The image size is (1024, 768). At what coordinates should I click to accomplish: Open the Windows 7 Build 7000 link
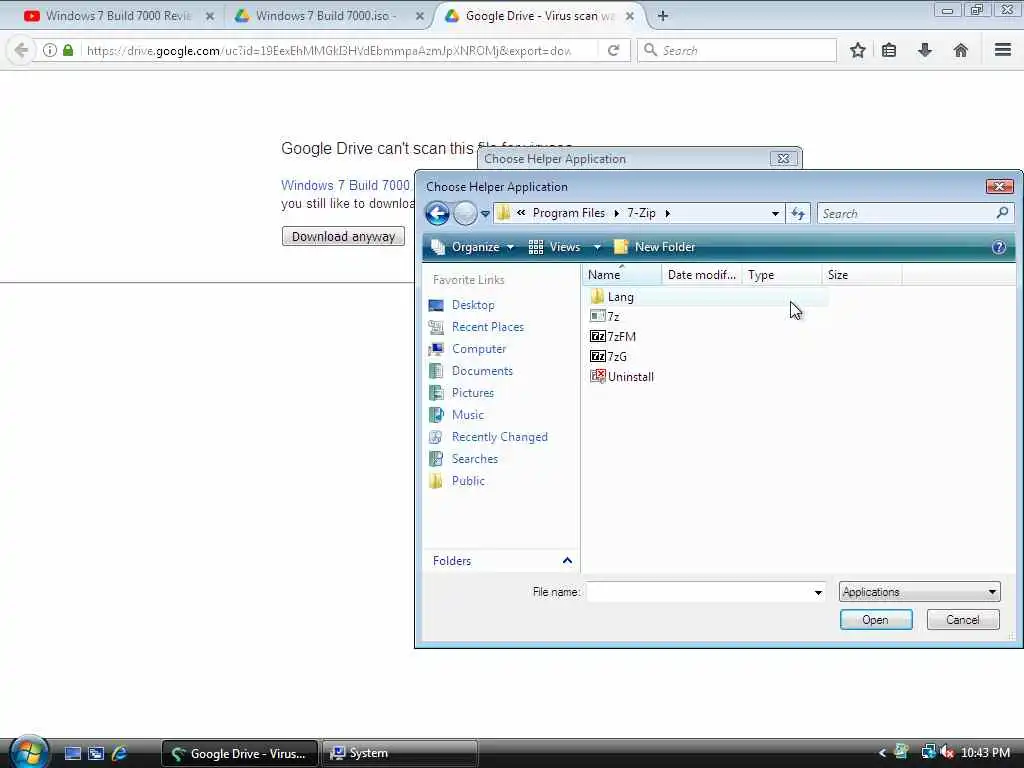[x=345, y=185]
